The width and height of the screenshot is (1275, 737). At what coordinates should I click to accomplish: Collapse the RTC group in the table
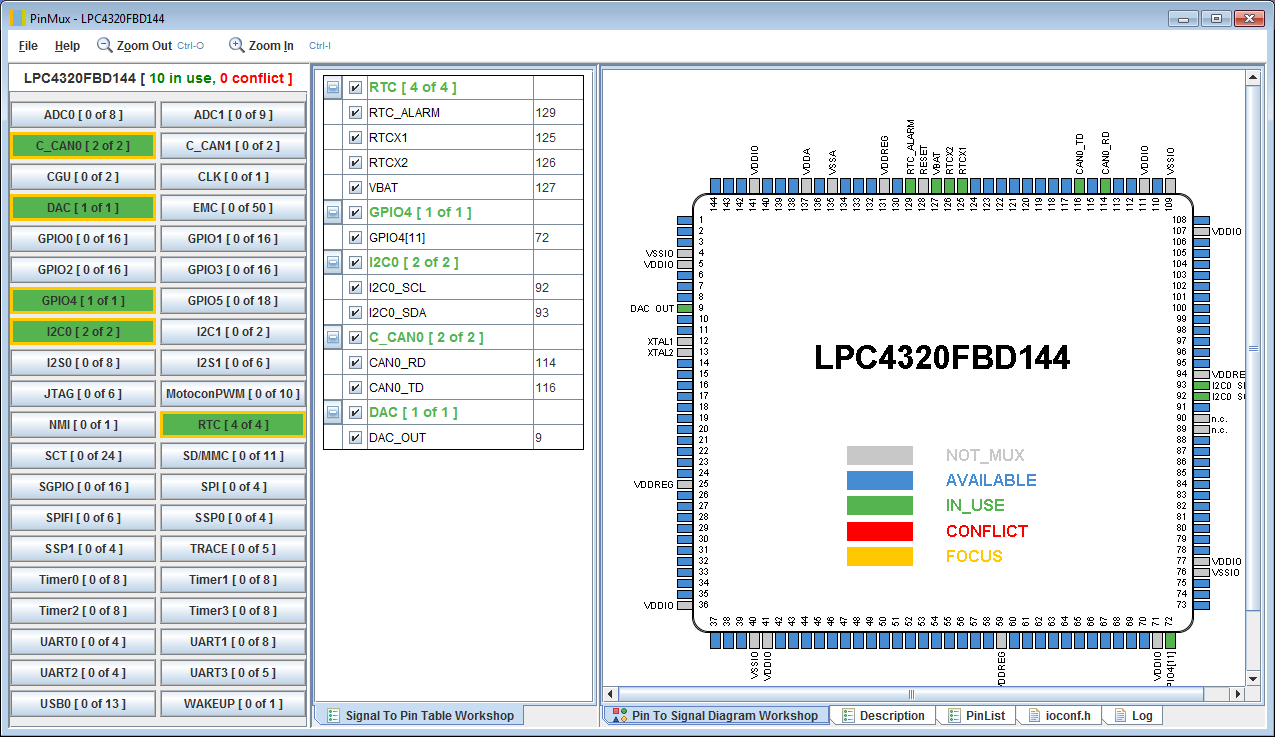(333, 88)
